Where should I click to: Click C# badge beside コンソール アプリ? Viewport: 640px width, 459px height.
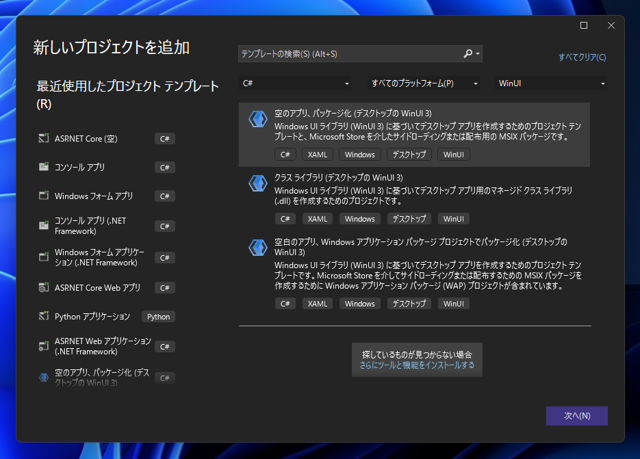click(164, 167)
